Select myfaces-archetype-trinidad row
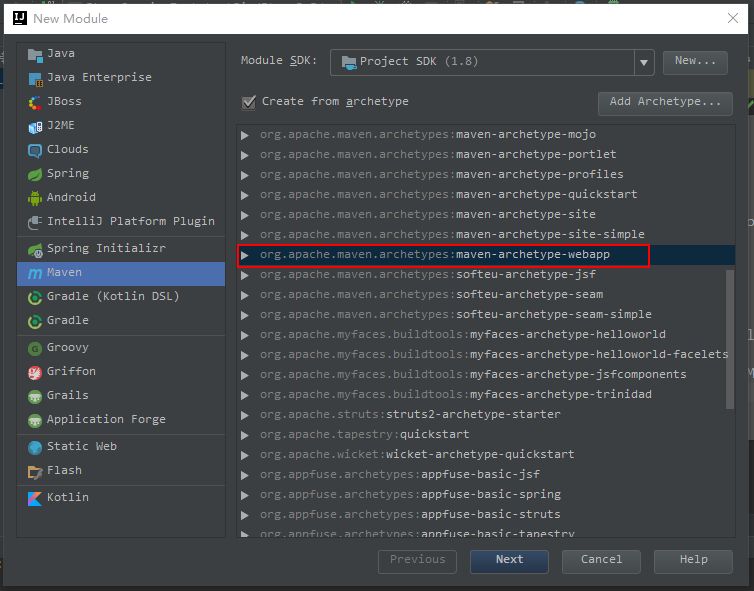 coord(486,395)
